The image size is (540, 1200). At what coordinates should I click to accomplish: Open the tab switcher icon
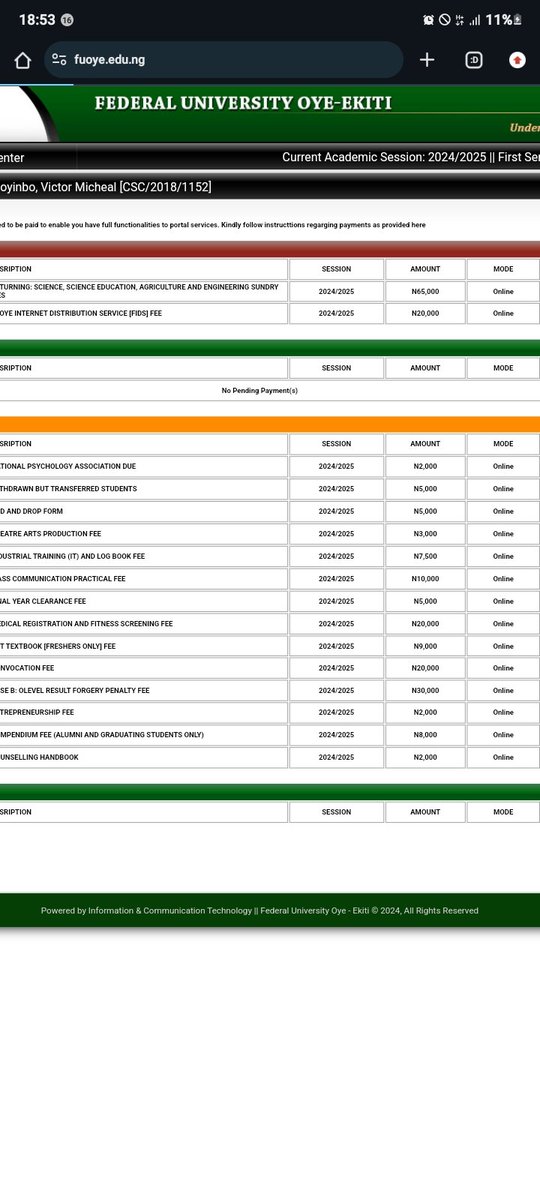click(x=474, y=60)
